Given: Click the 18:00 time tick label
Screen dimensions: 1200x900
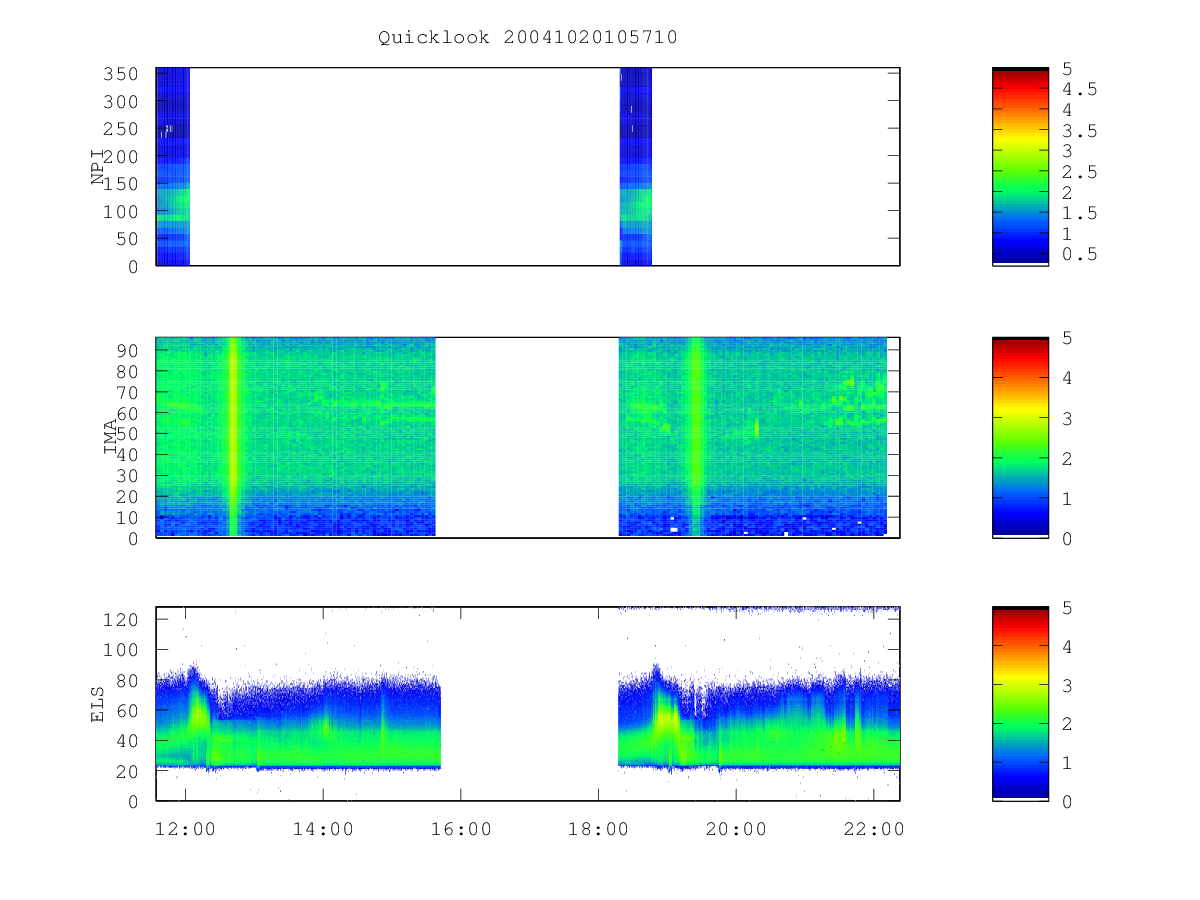Looking at the screenshot, I should tap(598, 829).
